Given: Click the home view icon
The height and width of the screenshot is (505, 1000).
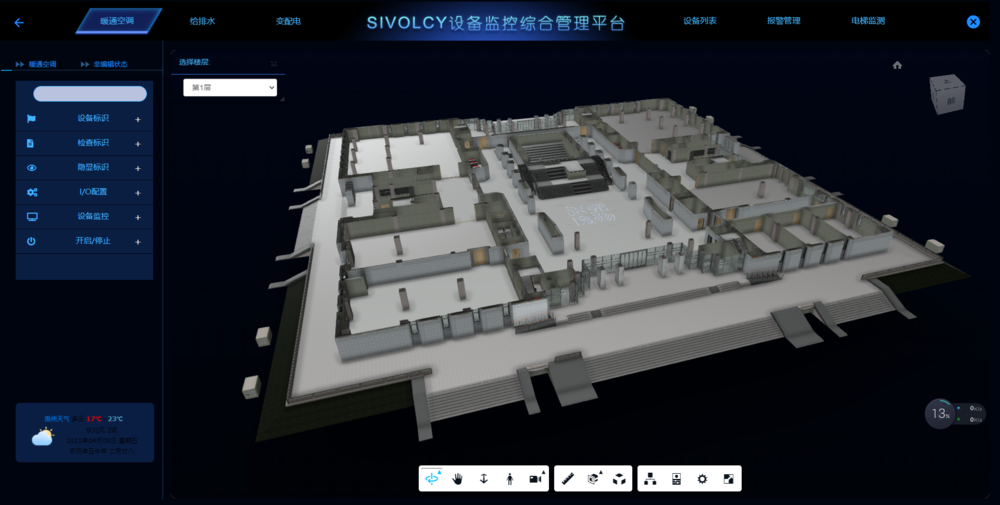Looking at the screenshot, I should click(897, 65).
